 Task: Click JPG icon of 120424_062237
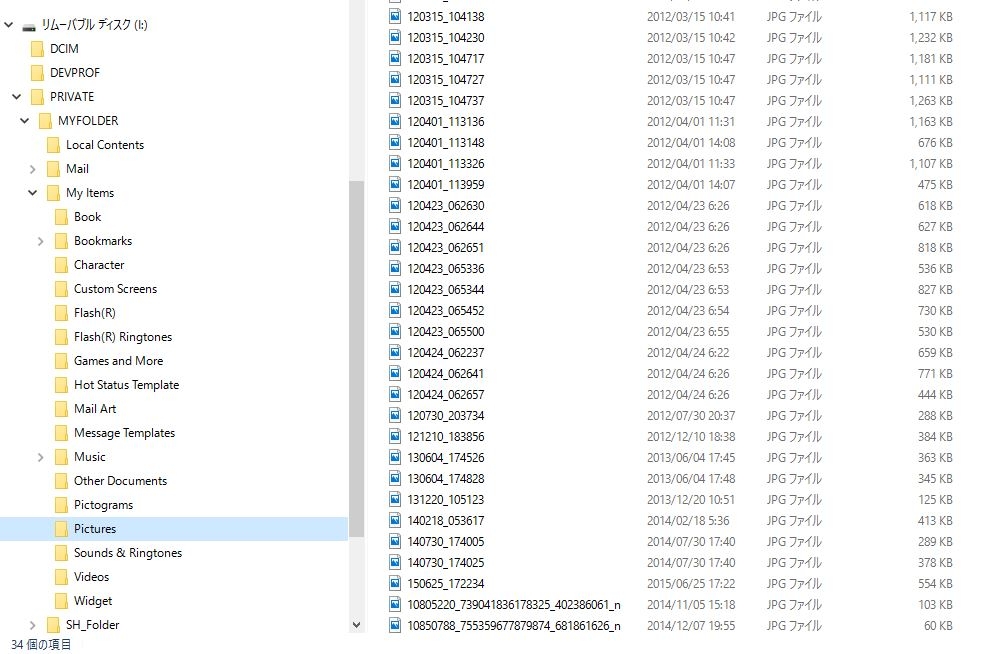click(395, 352)
